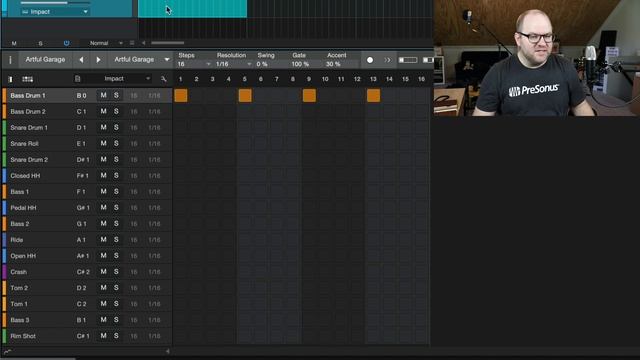Toggle track Solo S above pattern editor
The height and width of the screenshot is (360, 640).
(x=40, y=43)
